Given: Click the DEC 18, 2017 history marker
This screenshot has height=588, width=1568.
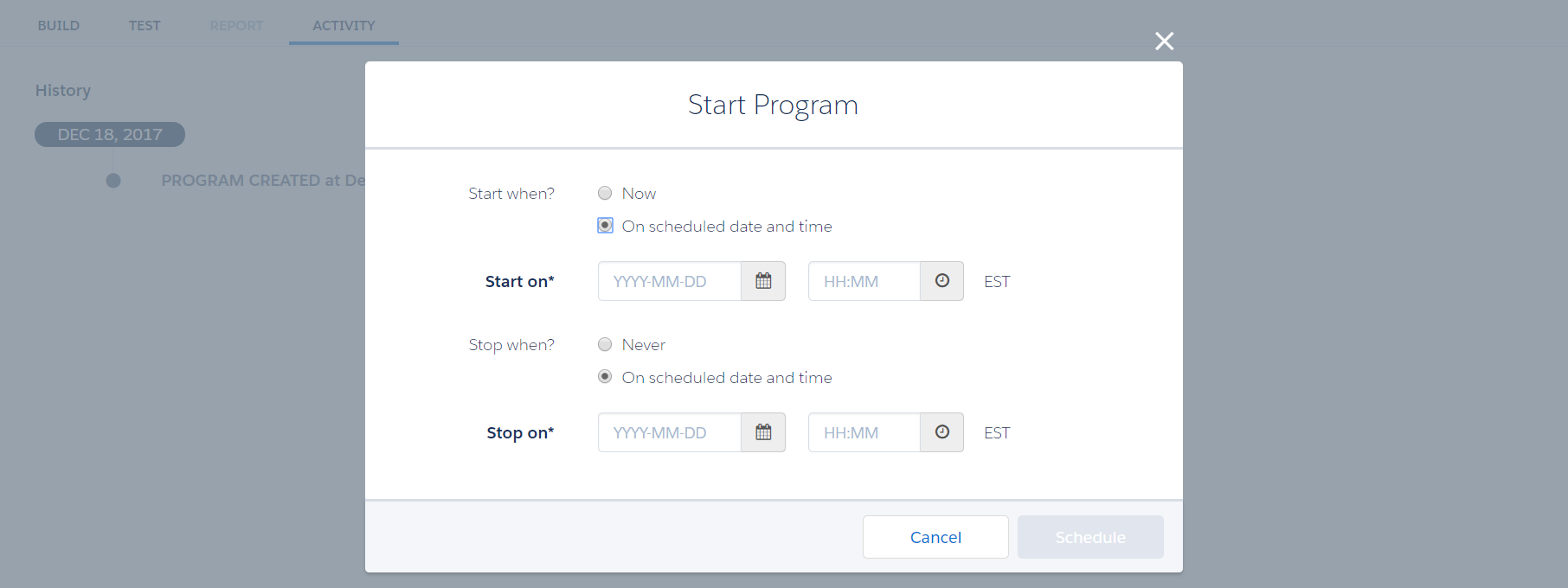Looking at the screenshot, I should pos(109,134).
